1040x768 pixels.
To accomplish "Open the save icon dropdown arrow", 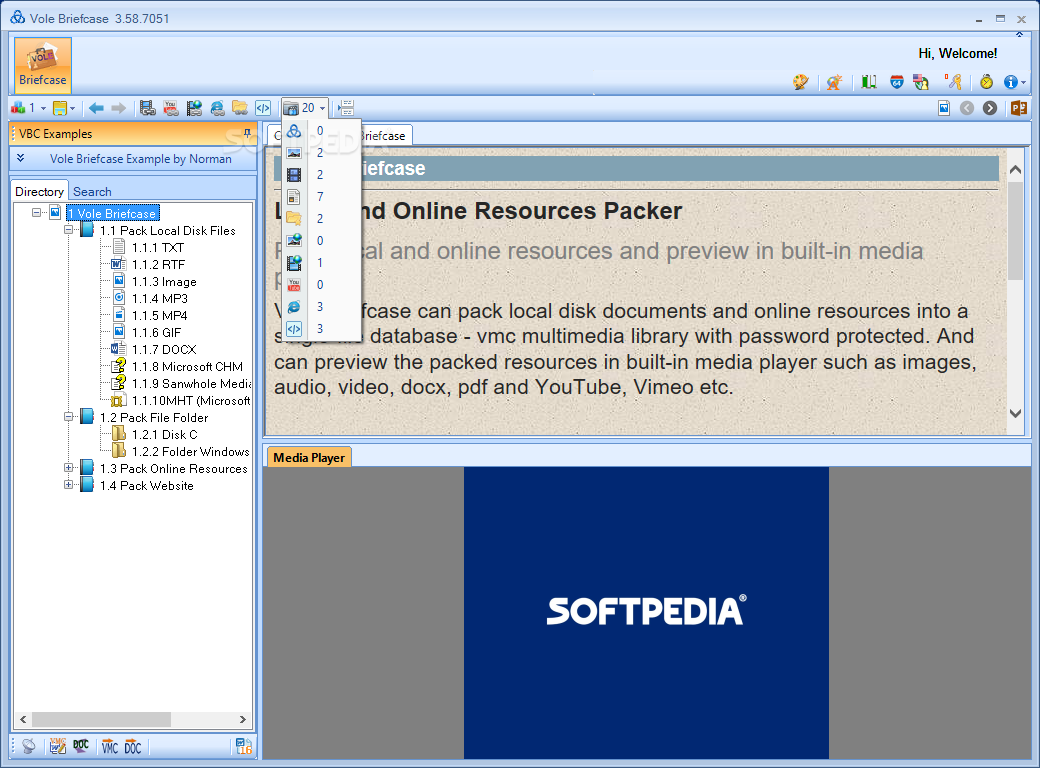I will (72, 108).
